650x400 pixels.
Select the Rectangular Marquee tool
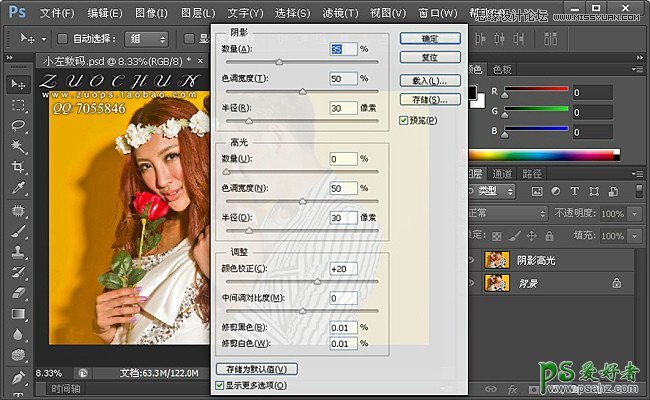tap(17, 105)
